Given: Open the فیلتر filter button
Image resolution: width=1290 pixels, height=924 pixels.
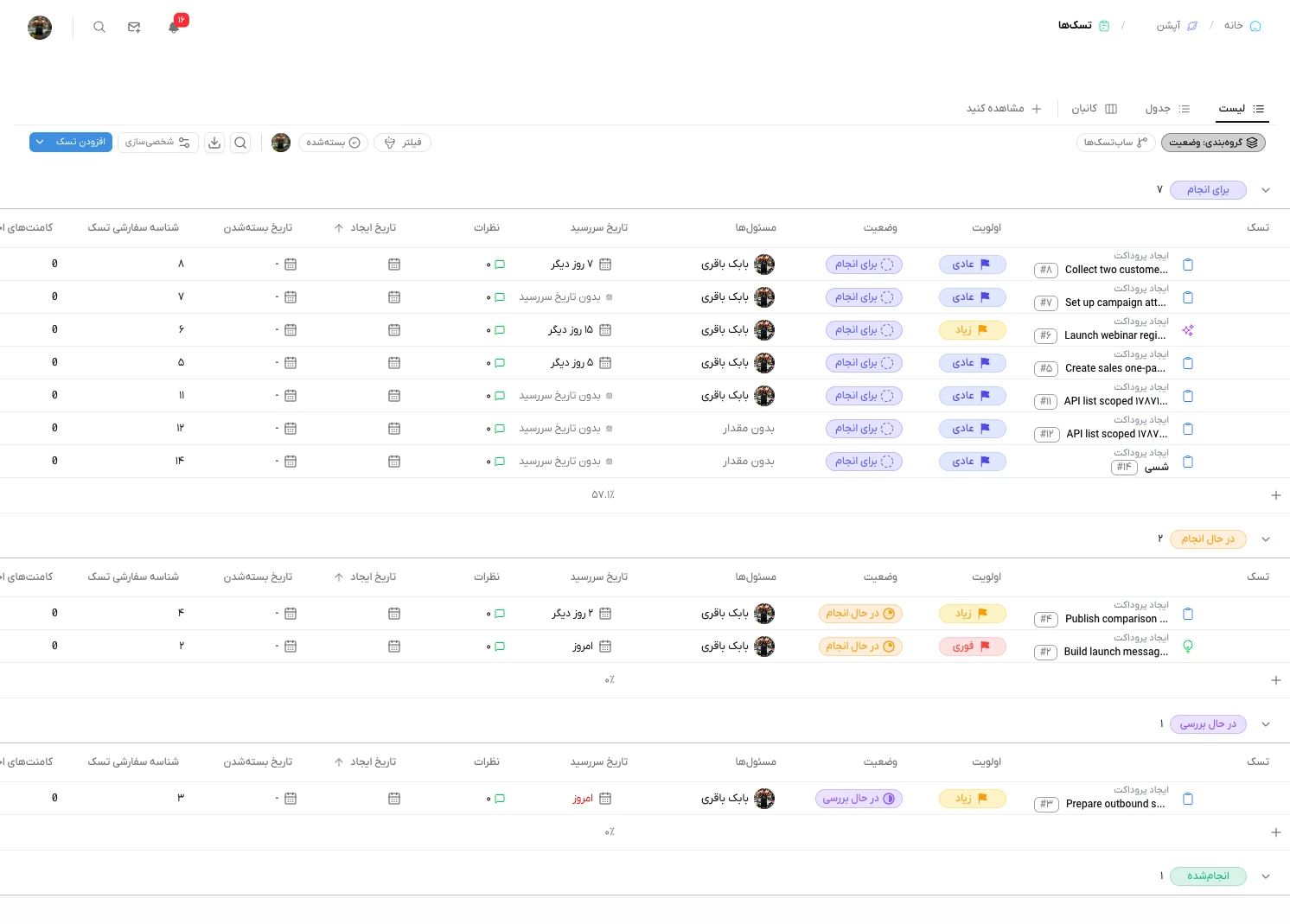Looking at the screenshot, I should tap(402, 143).
